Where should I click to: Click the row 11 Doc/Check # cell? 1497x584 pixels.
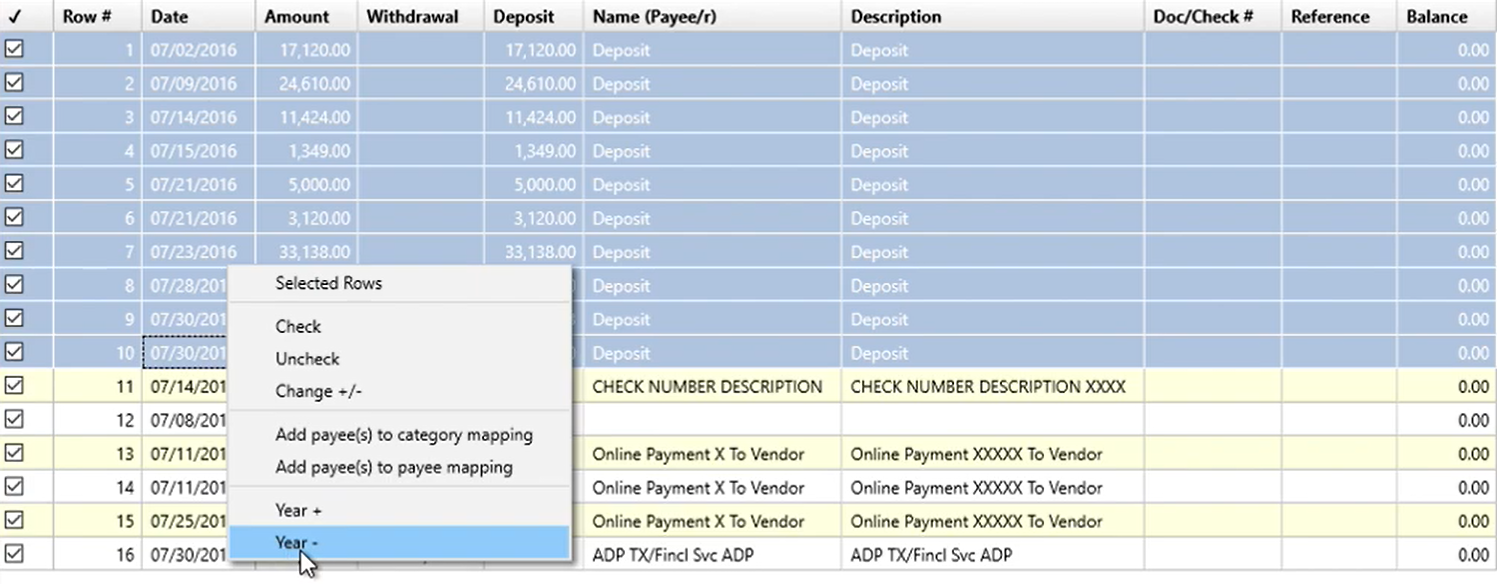[x=1213, y=386]
